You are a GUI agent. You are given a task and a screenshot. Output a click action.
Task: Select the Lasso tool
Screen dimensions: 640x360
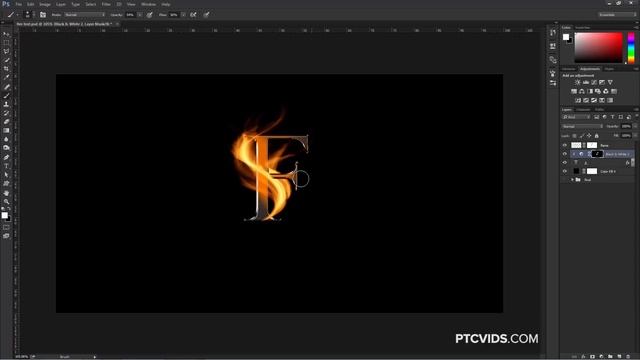[x=6, y=51]
